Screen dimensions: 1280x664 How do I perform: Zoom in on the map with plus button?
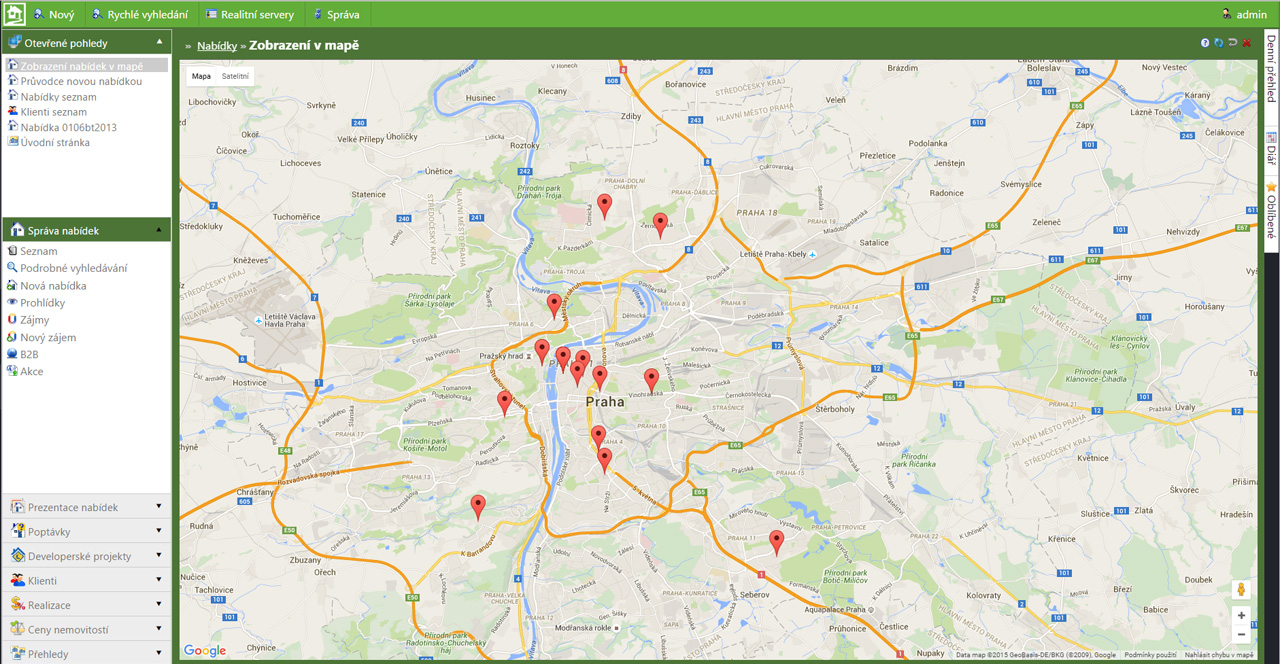(1241, 616)
